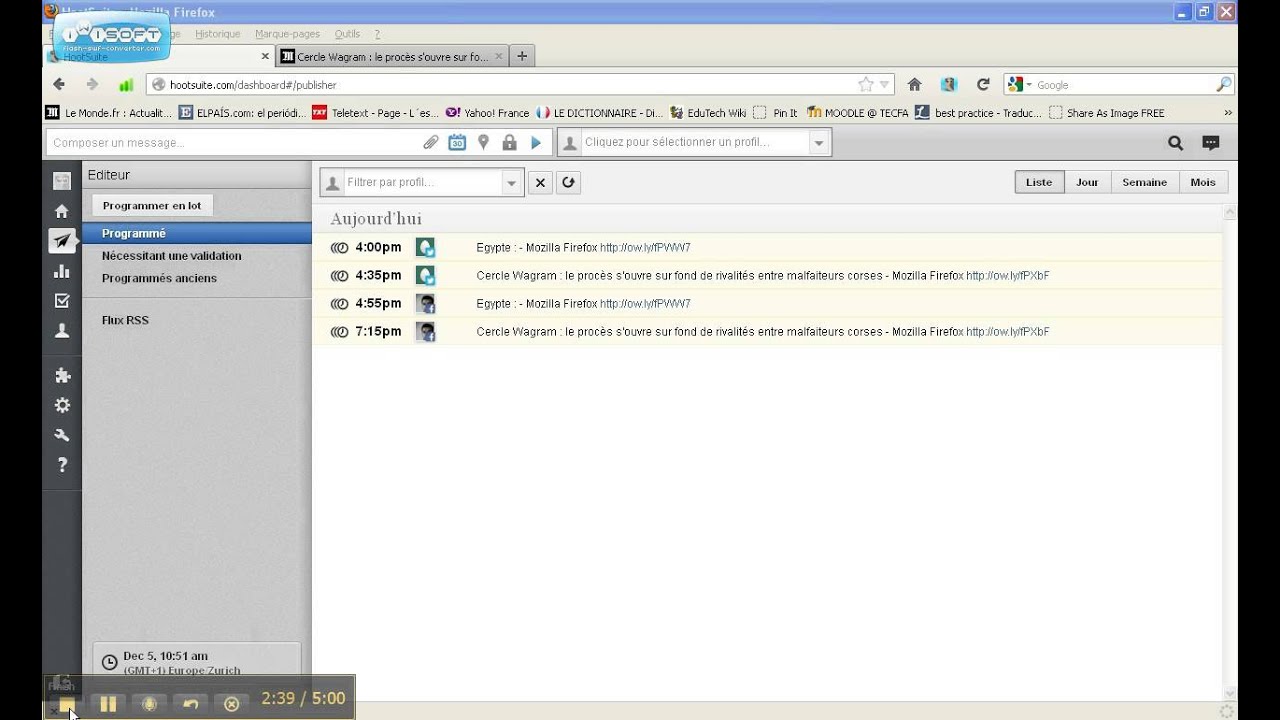1280x720 pixels.
Task: Open Programmés anciens section
Action: 159,278
